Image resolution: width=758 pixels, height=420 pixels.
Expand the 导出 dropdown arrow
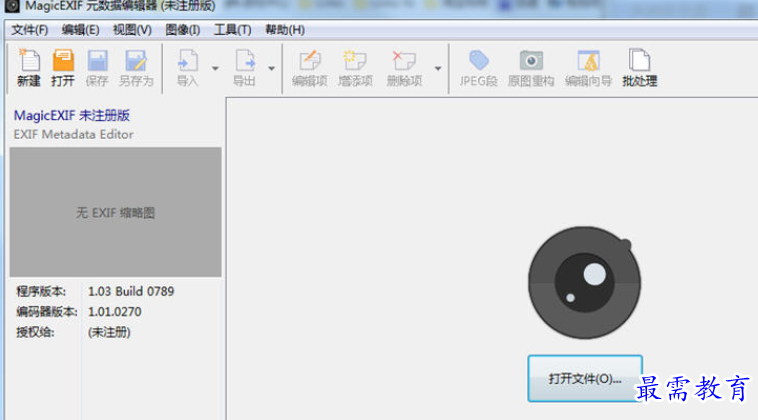click(272, 69)
